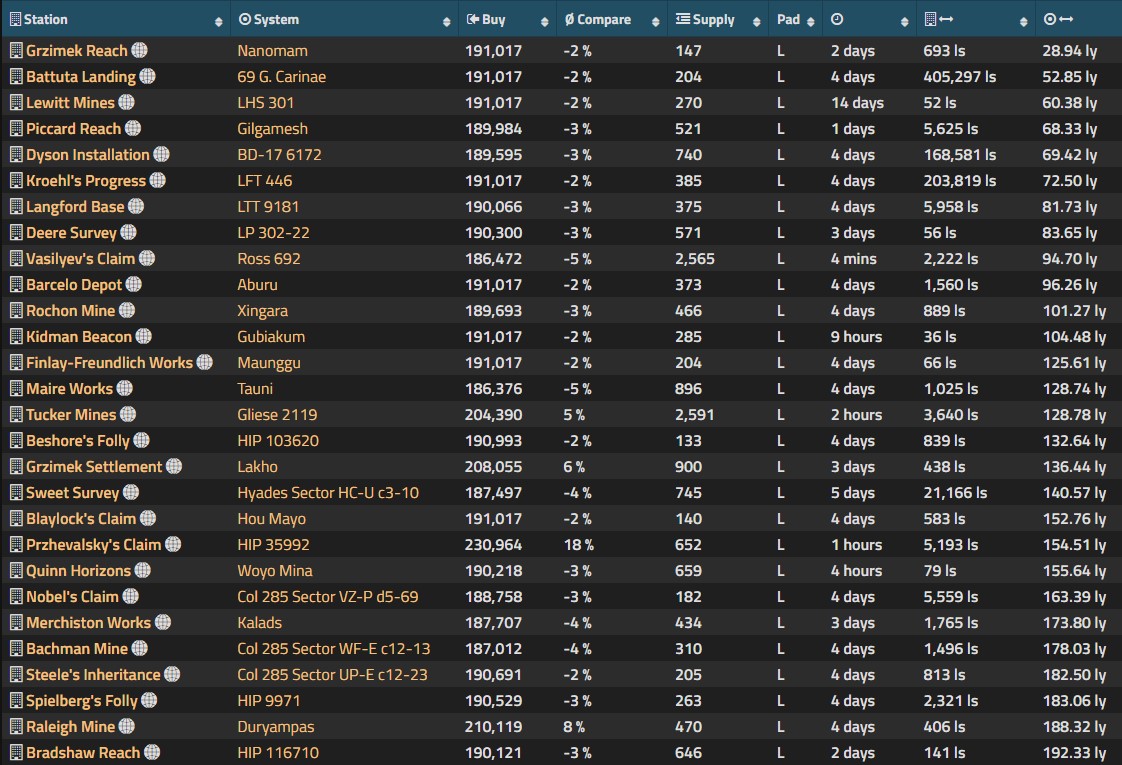Open the Spielberg's Folly station link
1122x765 pixels.
(x=82, y=701)
